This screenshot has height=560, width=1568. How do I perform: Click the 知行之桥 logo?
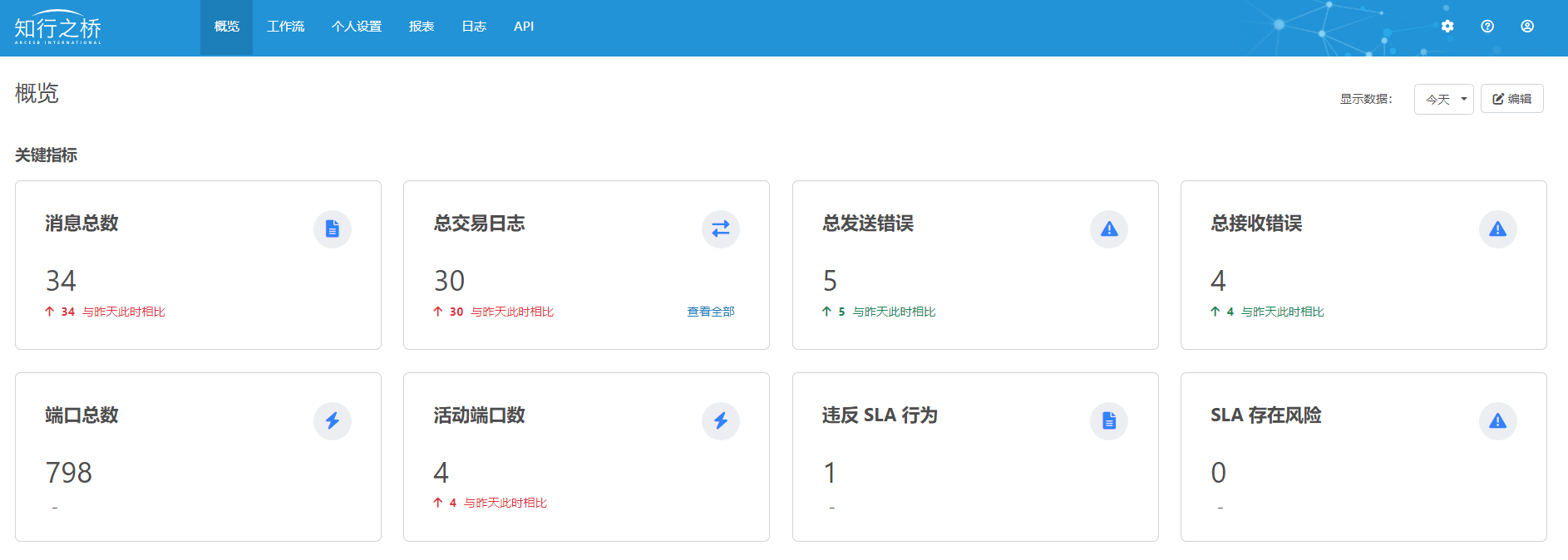58,28
